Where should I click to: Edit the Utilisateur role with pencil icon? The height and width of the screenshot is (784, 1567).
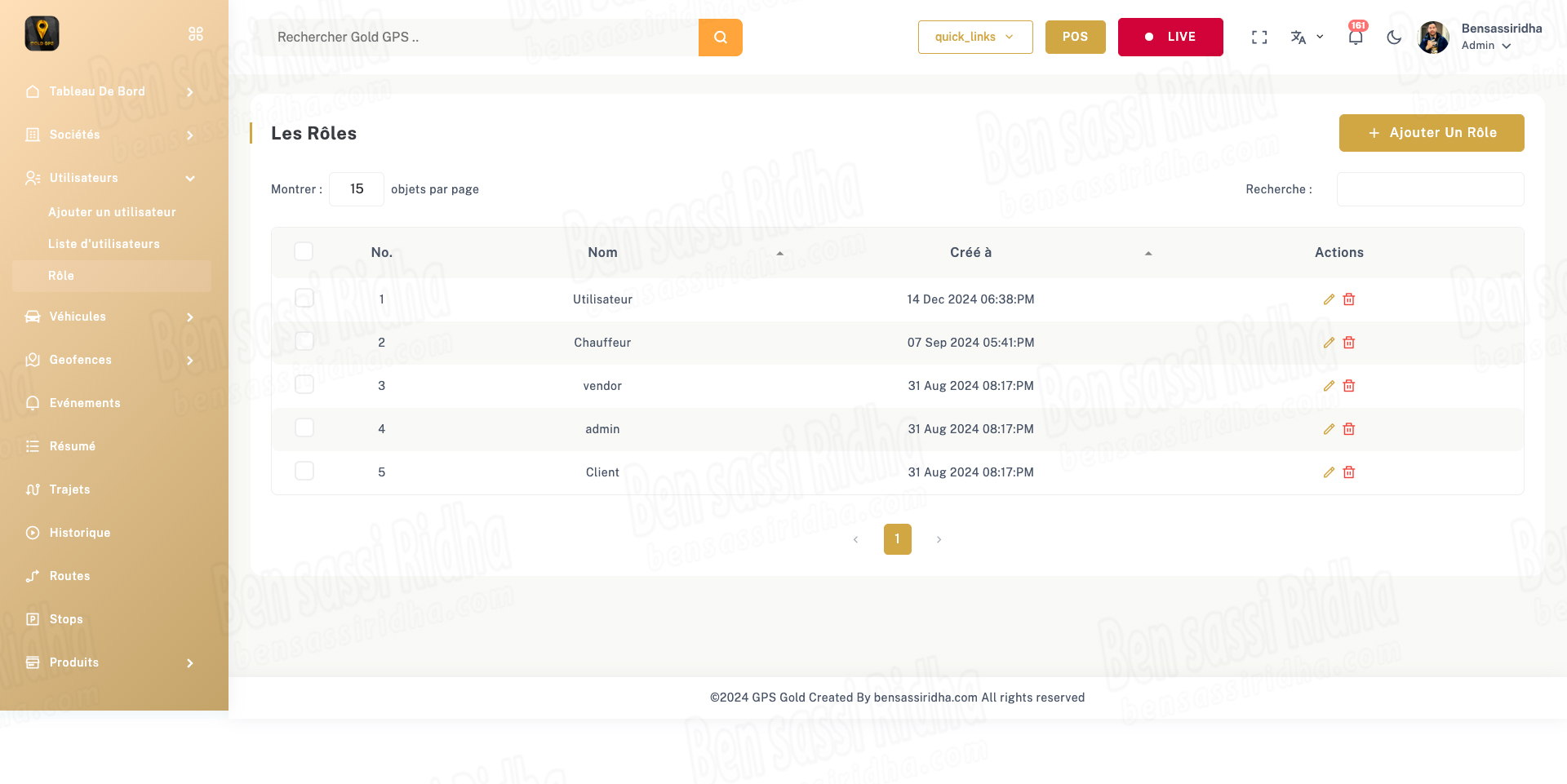[1329, 299]
